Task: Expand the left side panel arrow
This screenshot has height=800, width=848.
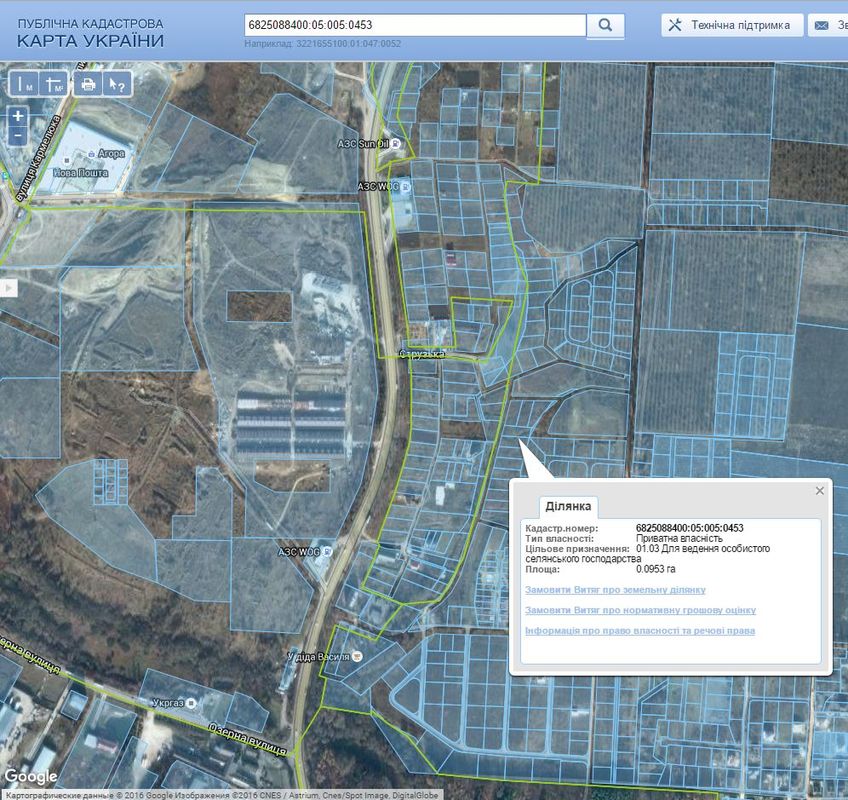Action: [7, 288]
